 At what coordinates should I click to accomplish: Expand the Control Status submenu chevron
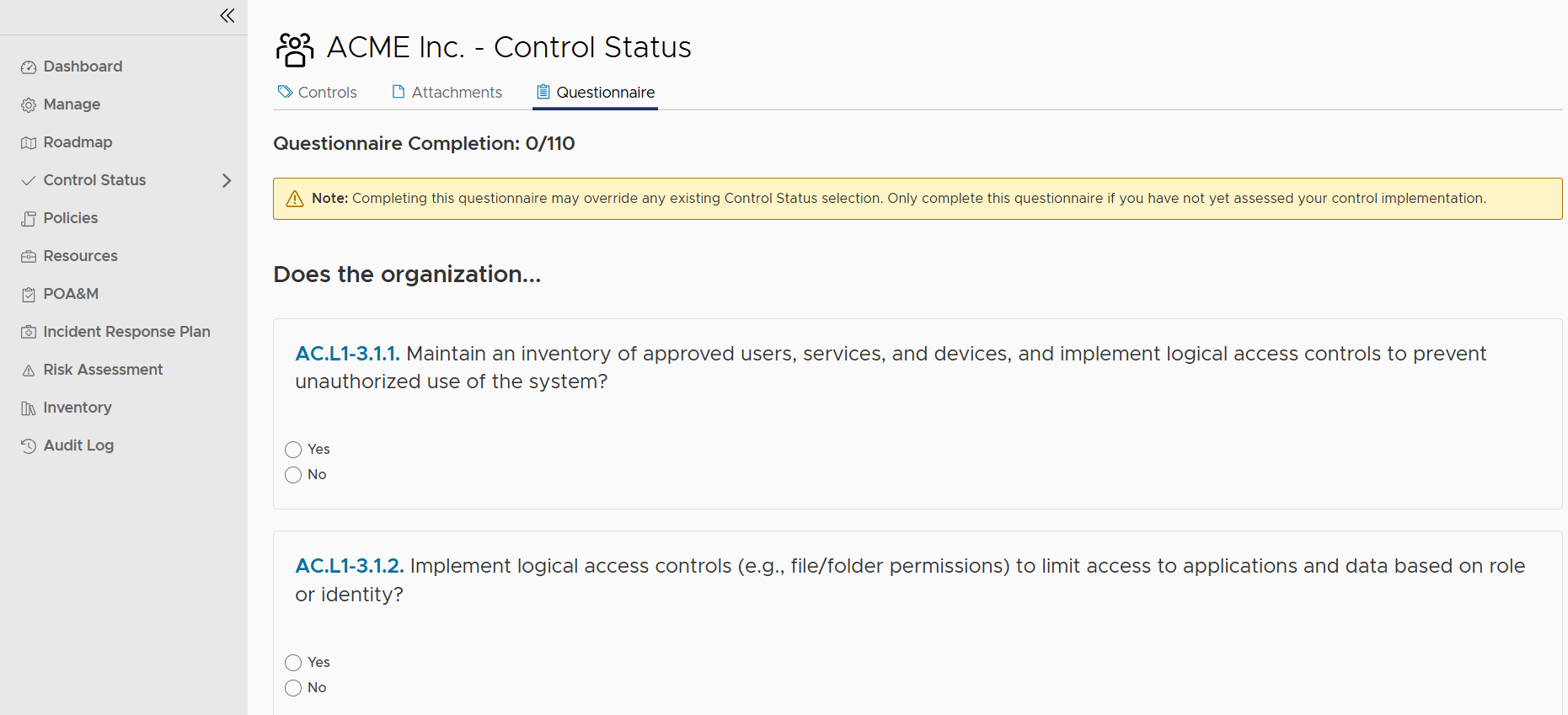226,180
